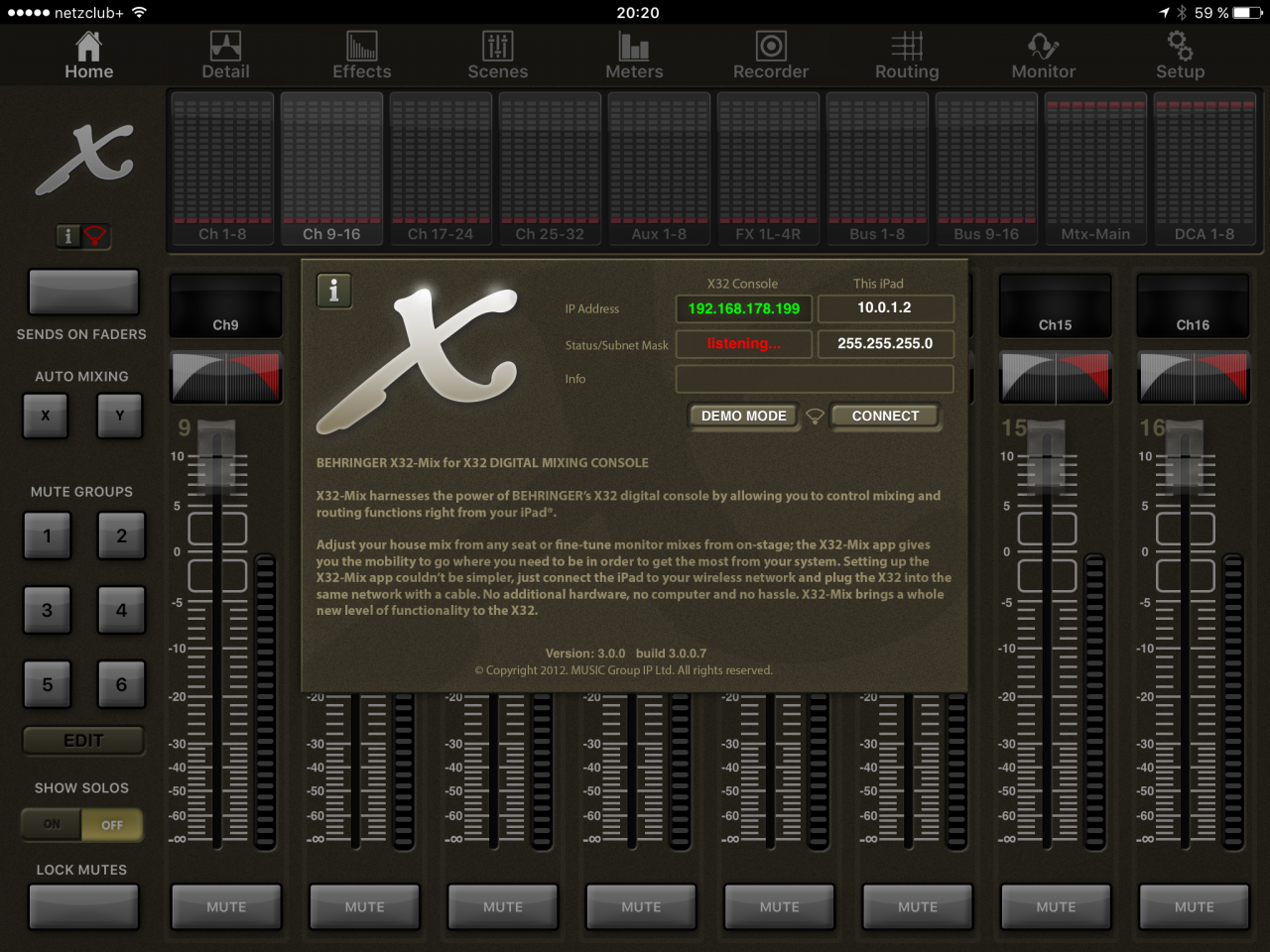The height and width of the screenshot is (952, 1270).
Task: Select the DCA 1-8 meter bank
Action: click(x=1205, y=169)
